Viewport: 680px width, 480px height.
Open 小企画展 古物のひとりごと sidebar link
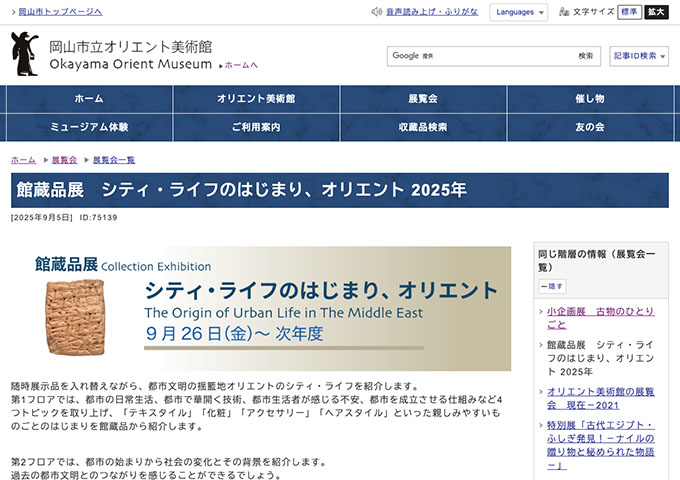pyautogui.click(x=601, y=318)
